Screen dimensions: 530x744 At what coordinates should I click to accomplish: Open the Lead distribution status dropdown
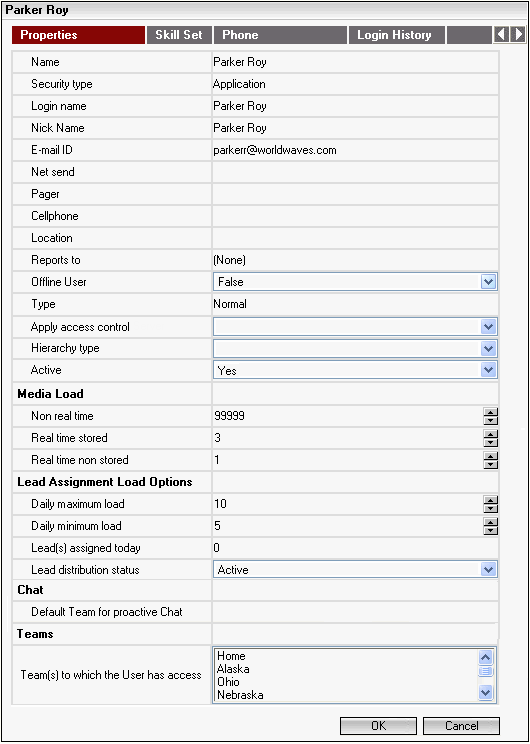pos(488,569)
